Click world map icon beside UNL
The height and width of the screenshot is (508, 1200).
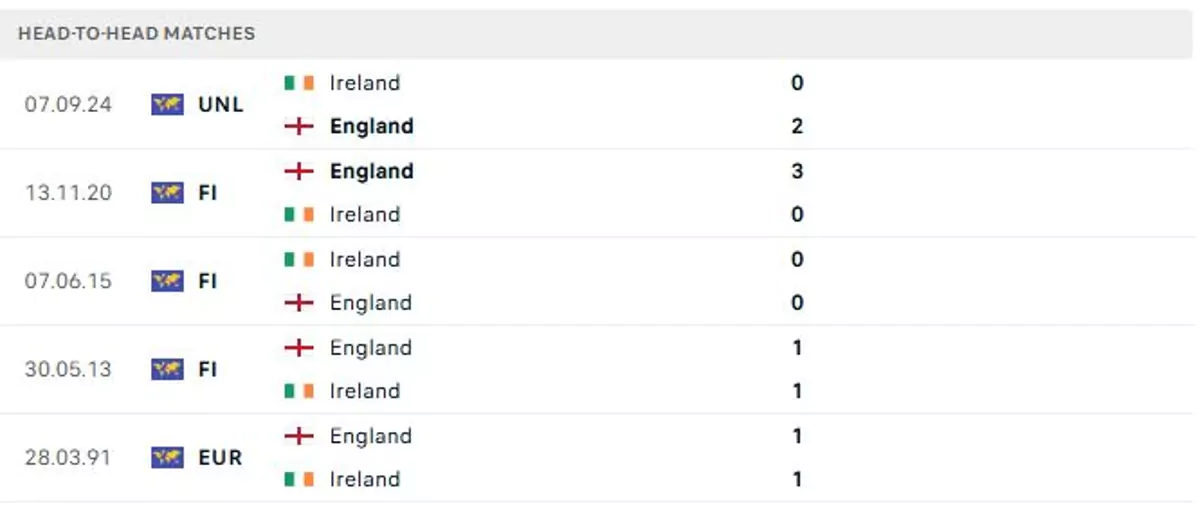(x=168, y=104)
